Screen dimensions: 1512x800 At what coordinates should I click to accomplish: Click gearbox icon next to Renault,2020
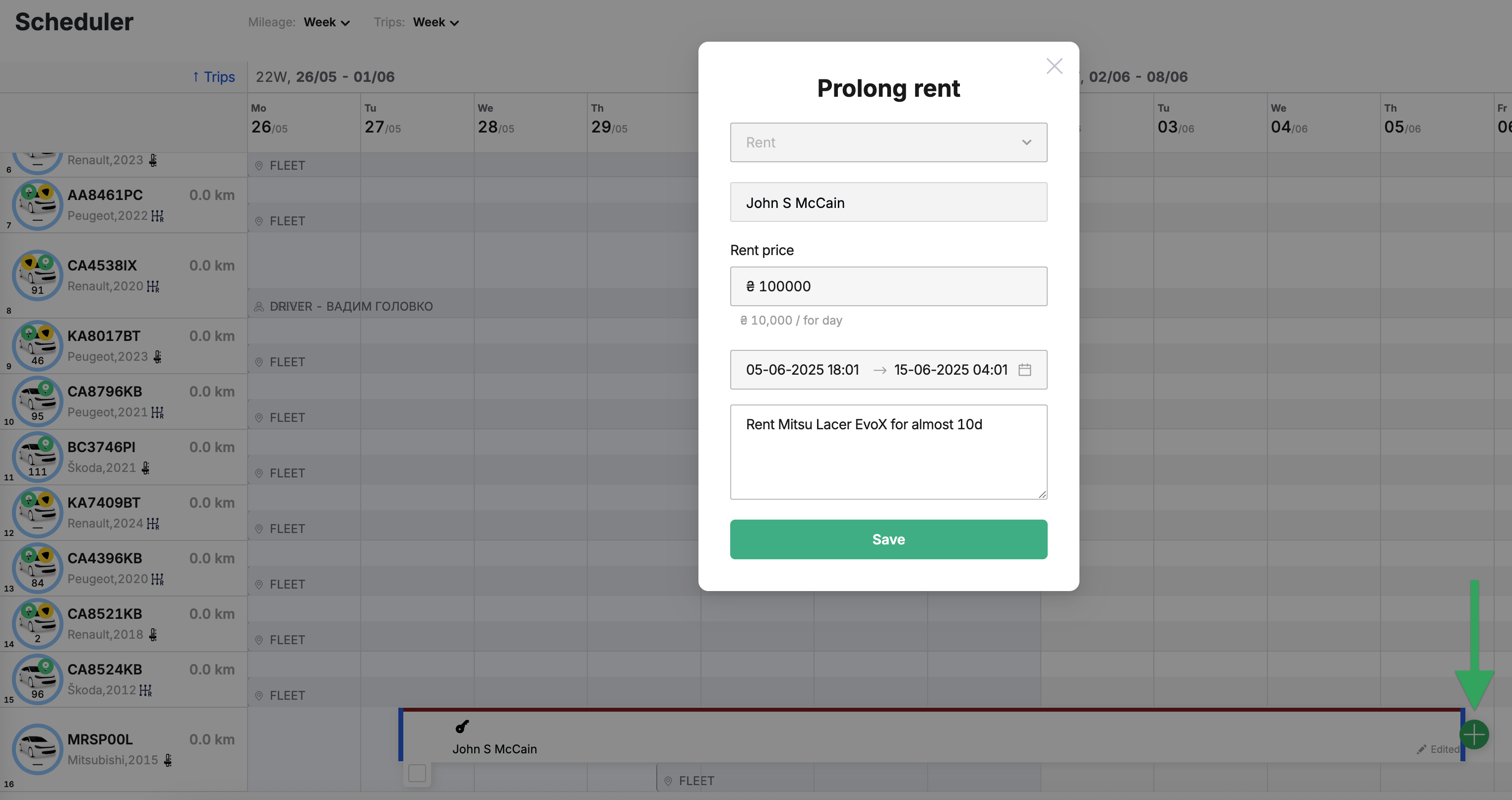pos(153,287)
